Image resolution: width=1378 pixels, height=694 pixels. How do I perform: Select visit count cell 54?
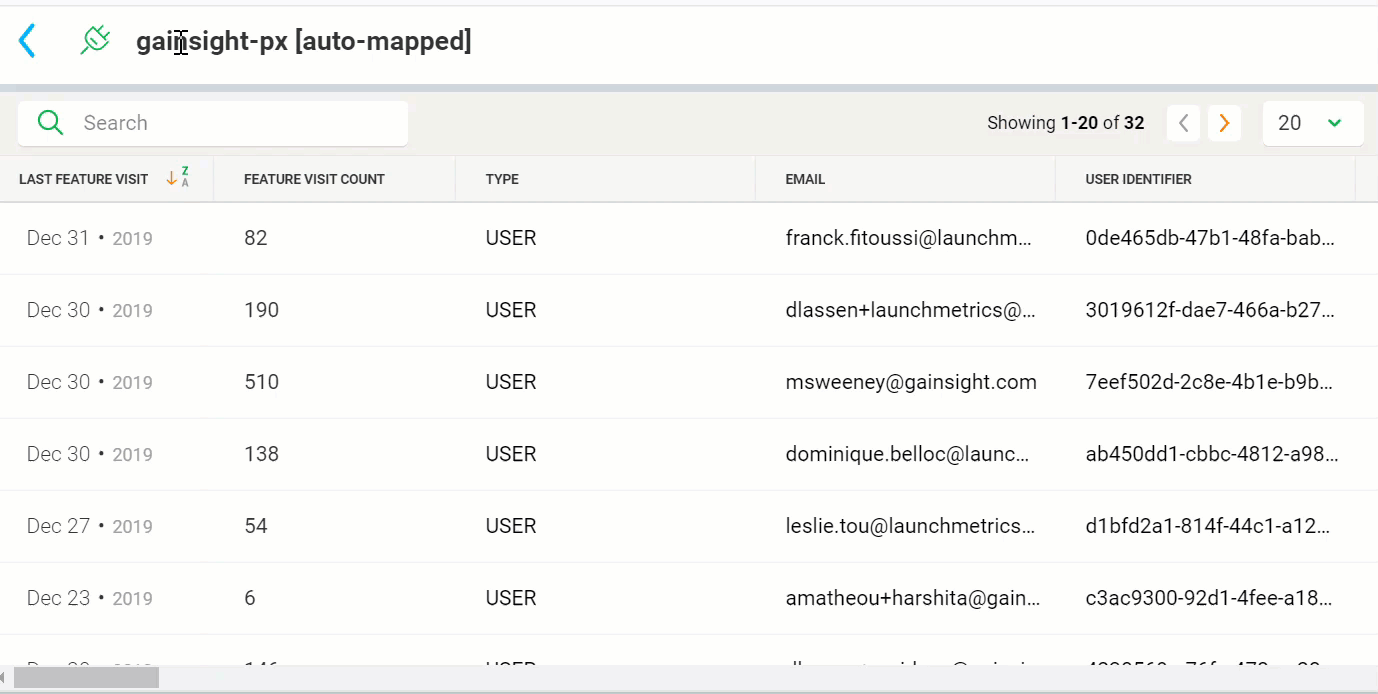pyautogui.click(x=256, y=526)
